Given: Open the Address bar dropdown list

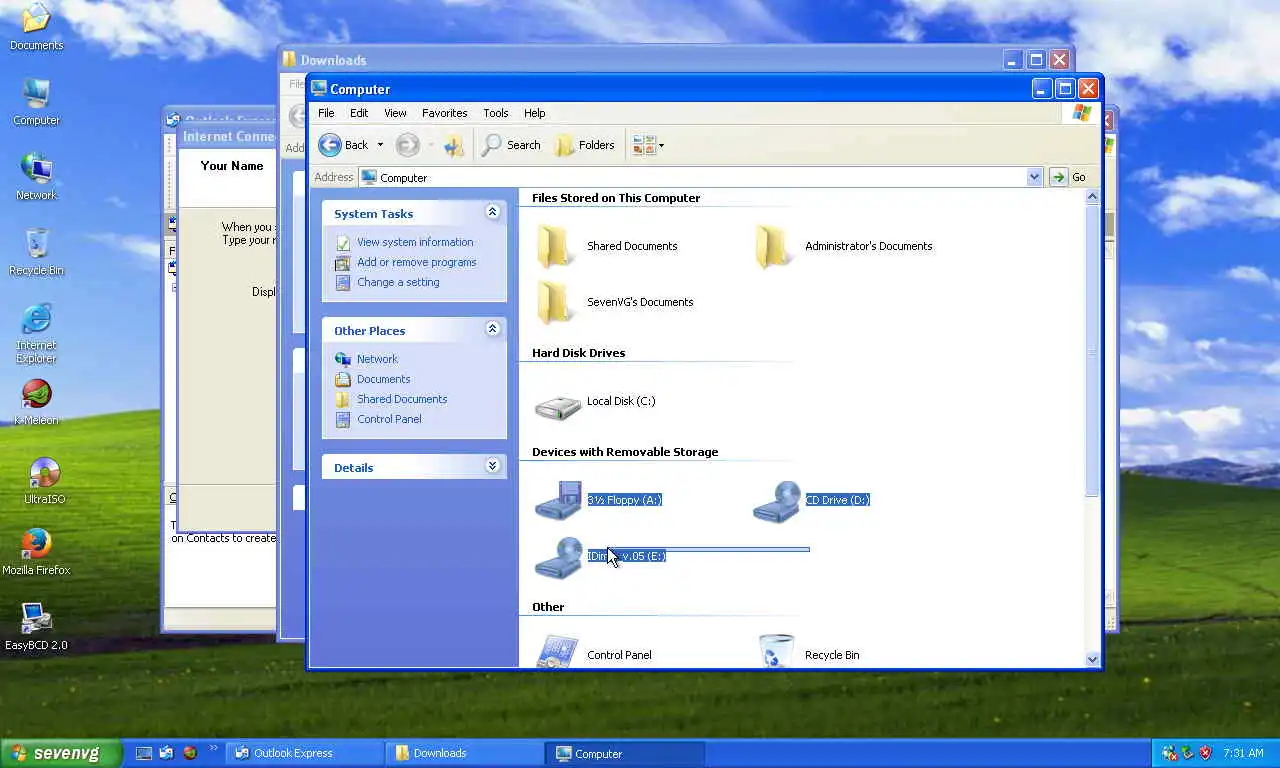Looking at the screenshot, I should point(1034,177).
